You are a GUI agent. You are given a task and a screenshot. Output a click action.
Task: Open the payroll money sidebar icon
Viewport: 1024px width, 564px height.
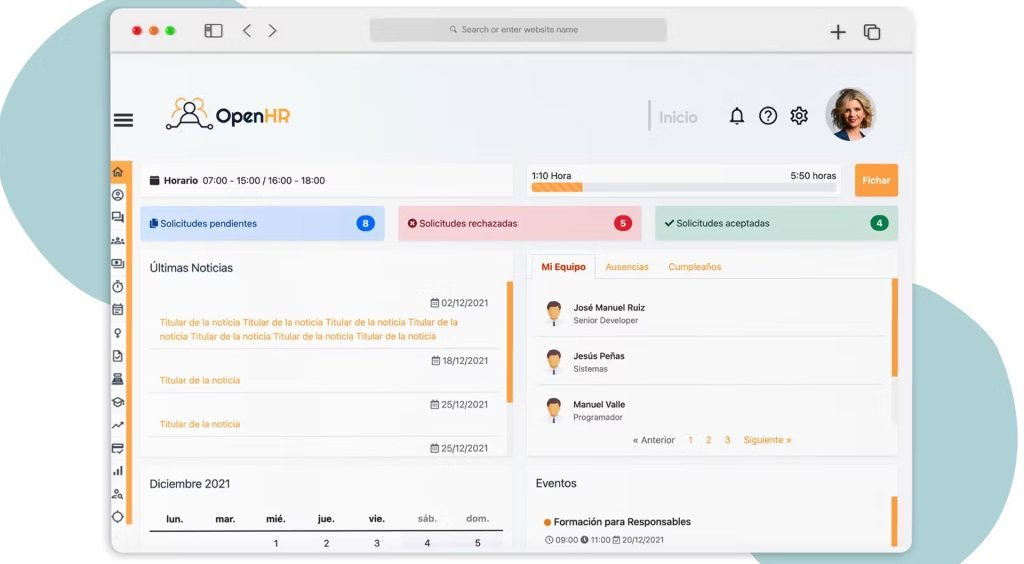coord(118,264)
